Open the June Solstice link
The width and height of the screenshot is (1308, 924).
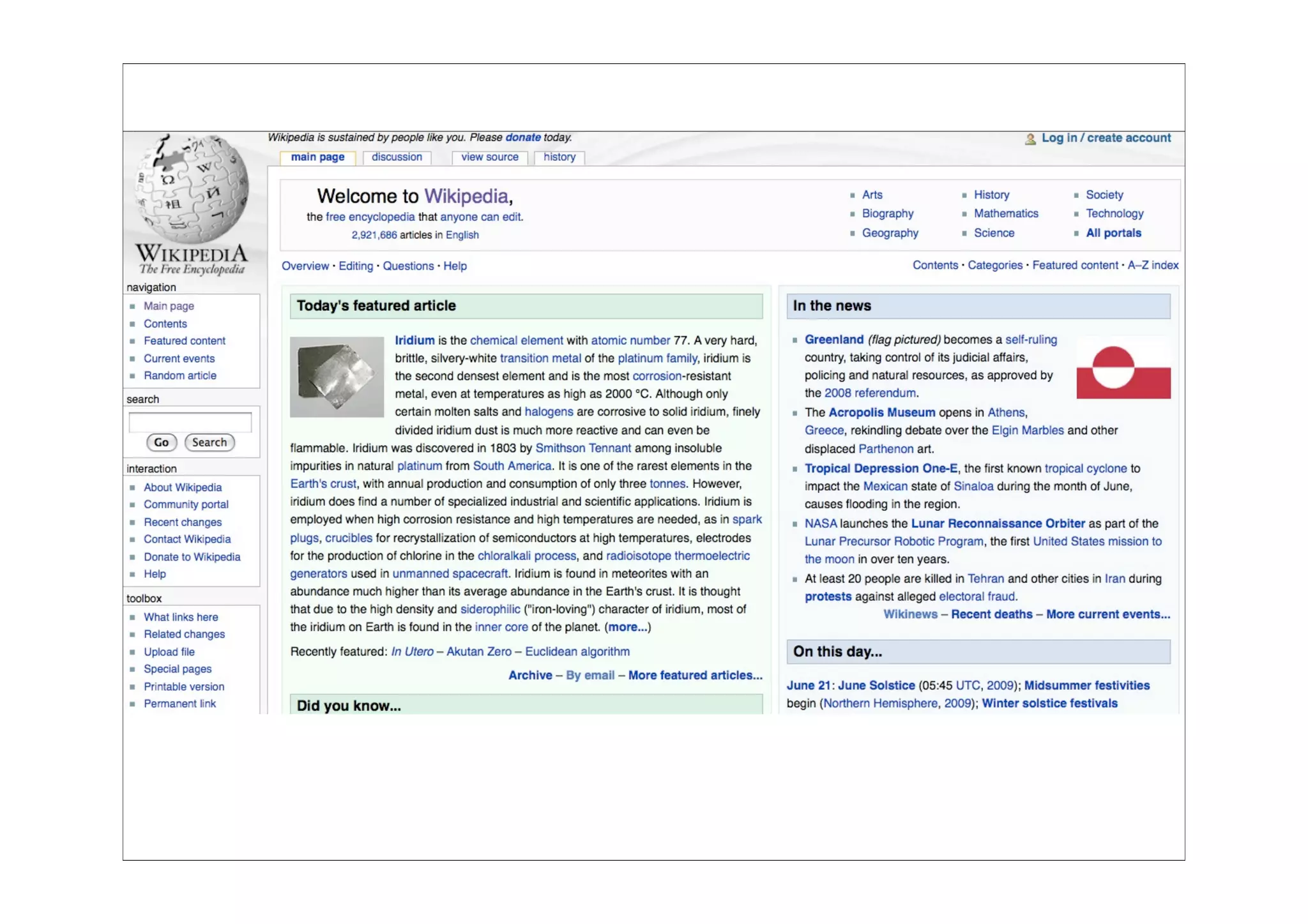coord(876,685)
